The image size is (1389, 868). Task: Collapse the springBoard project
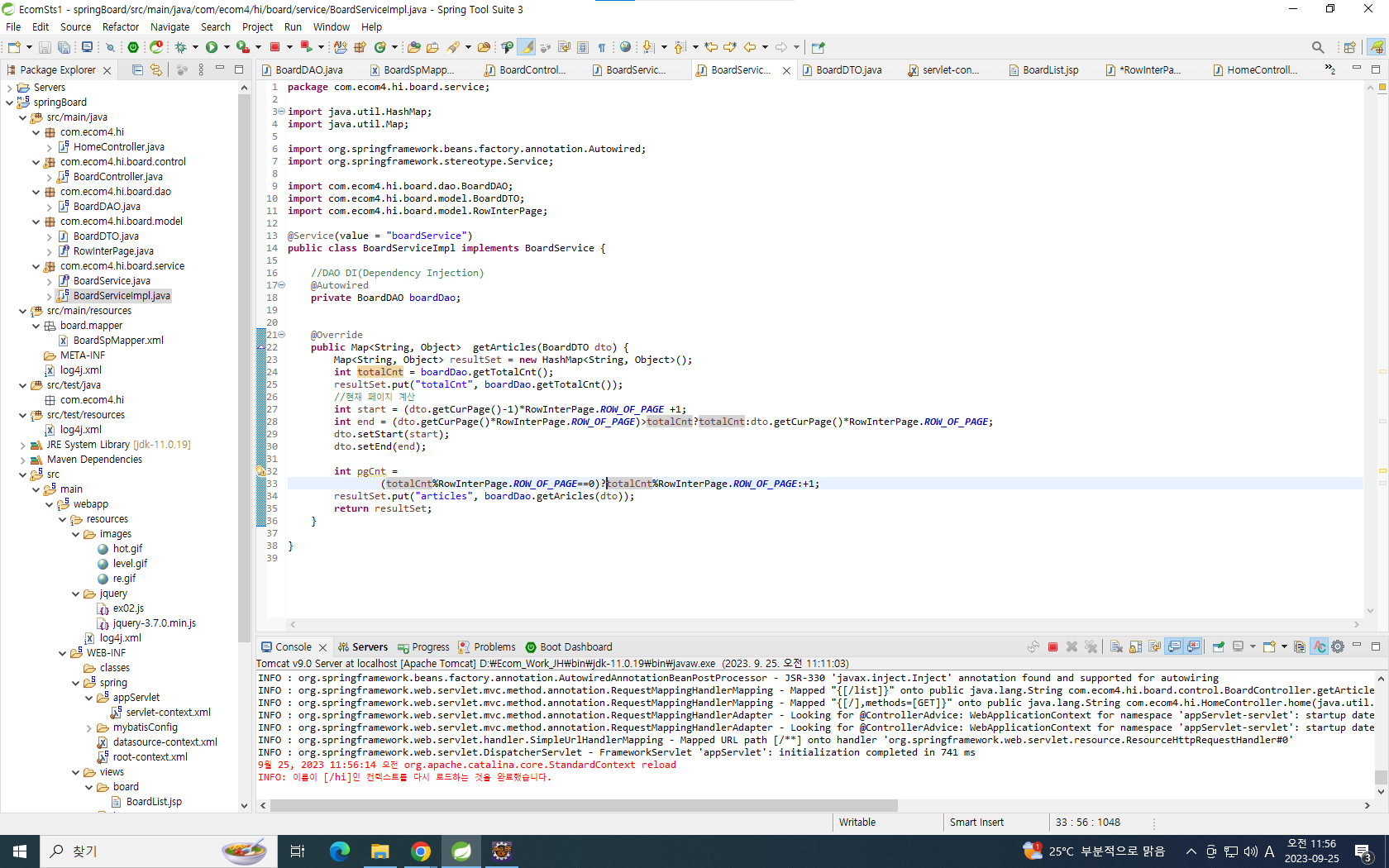click(x=9, y=103)
